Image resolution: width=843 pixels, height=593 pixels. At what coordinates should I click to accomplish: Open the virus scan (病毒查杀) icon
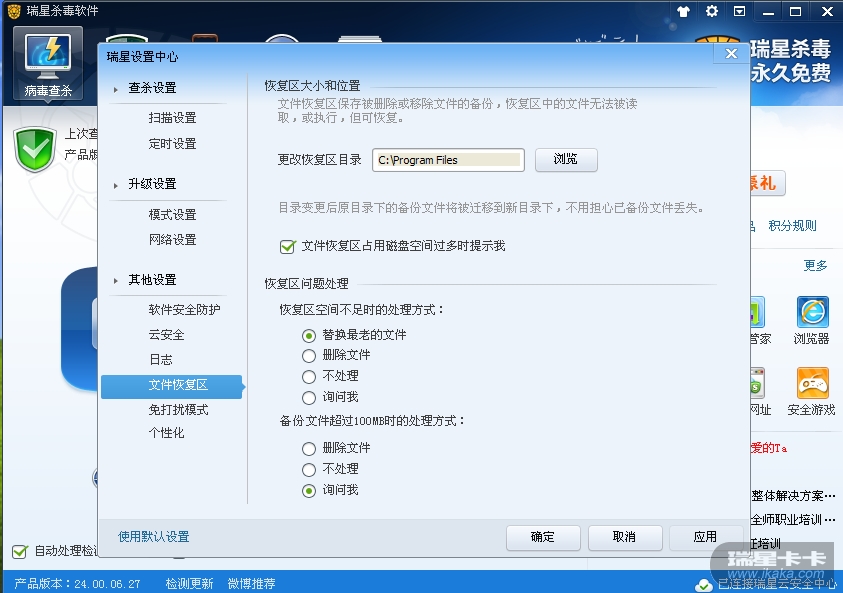pyautogui.click(x=48, y=63)
